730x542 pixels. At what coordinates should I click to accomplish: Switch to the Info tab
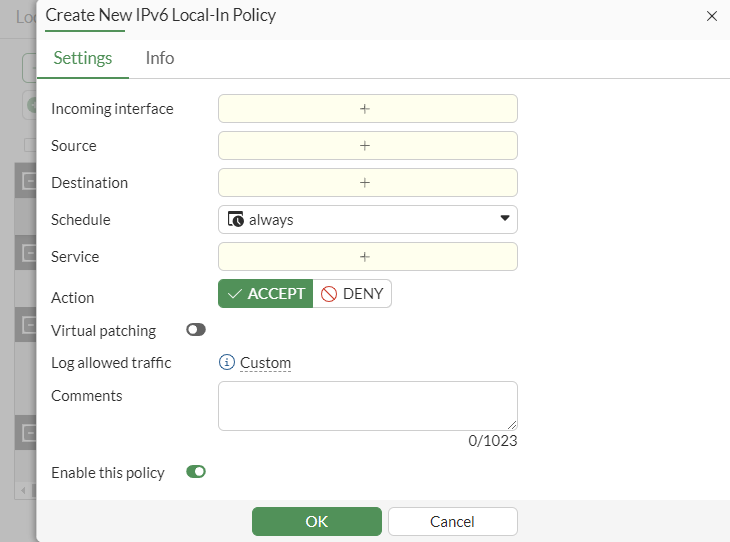coord(160,58)
